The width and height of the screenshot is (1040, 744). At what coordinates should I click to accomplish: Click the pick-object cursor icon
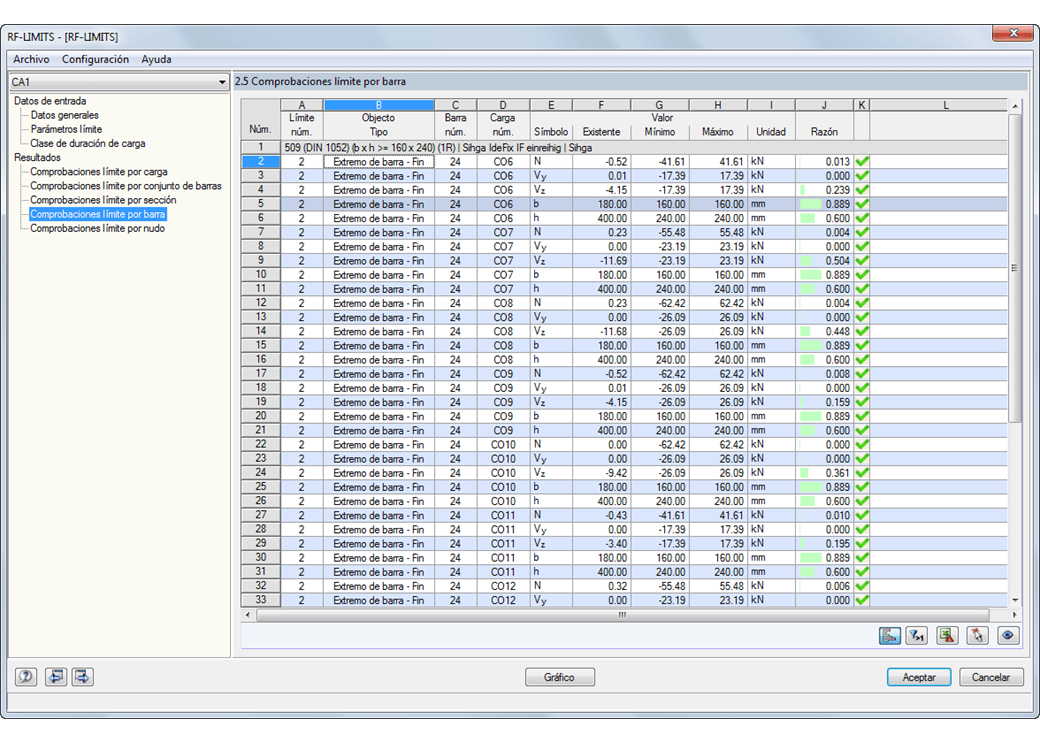pyautogui.click(x=977, y=635)
